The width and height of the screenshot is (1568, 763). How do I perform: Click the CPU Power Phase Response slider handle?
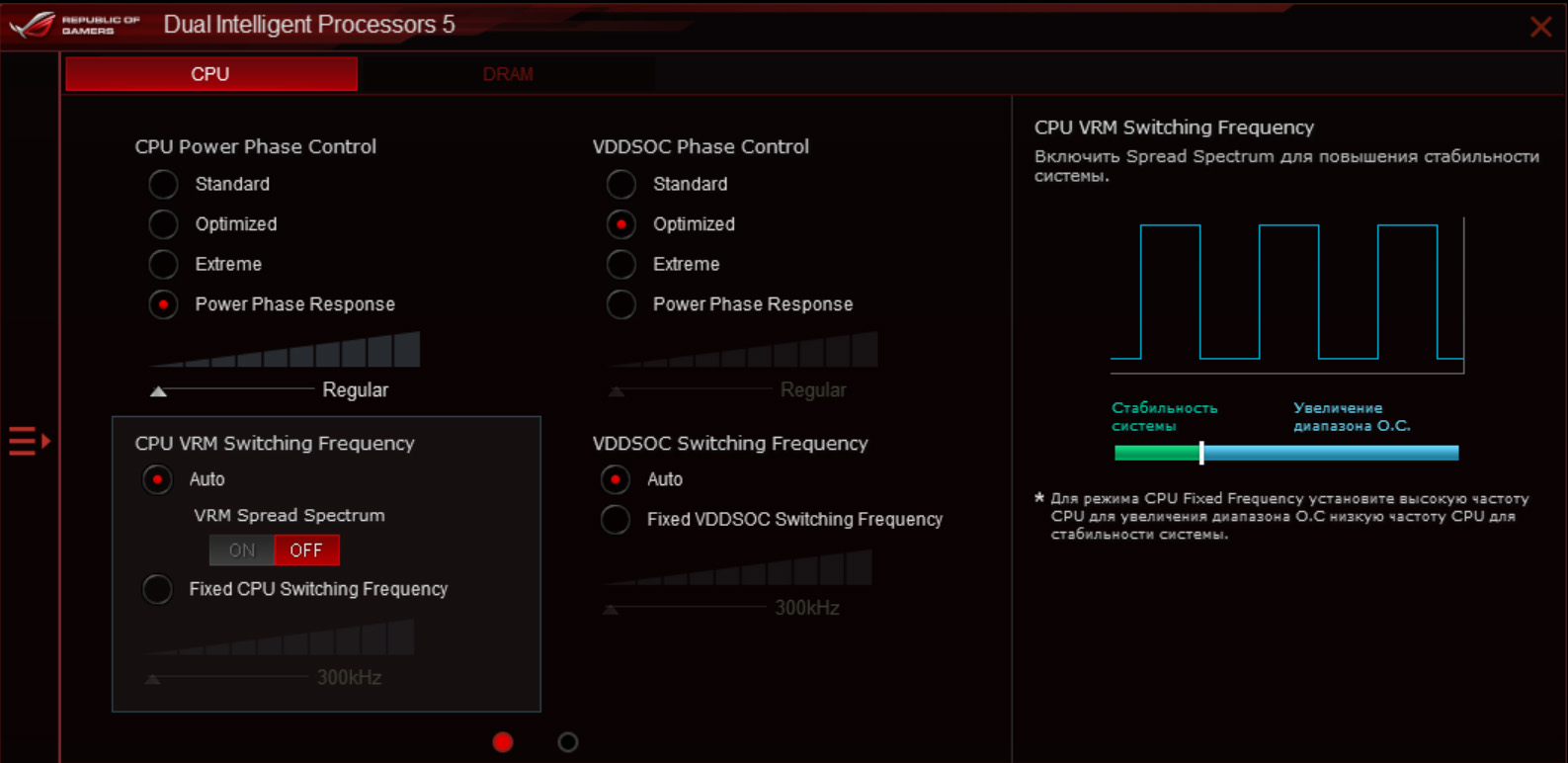click(x=158, y=391)
